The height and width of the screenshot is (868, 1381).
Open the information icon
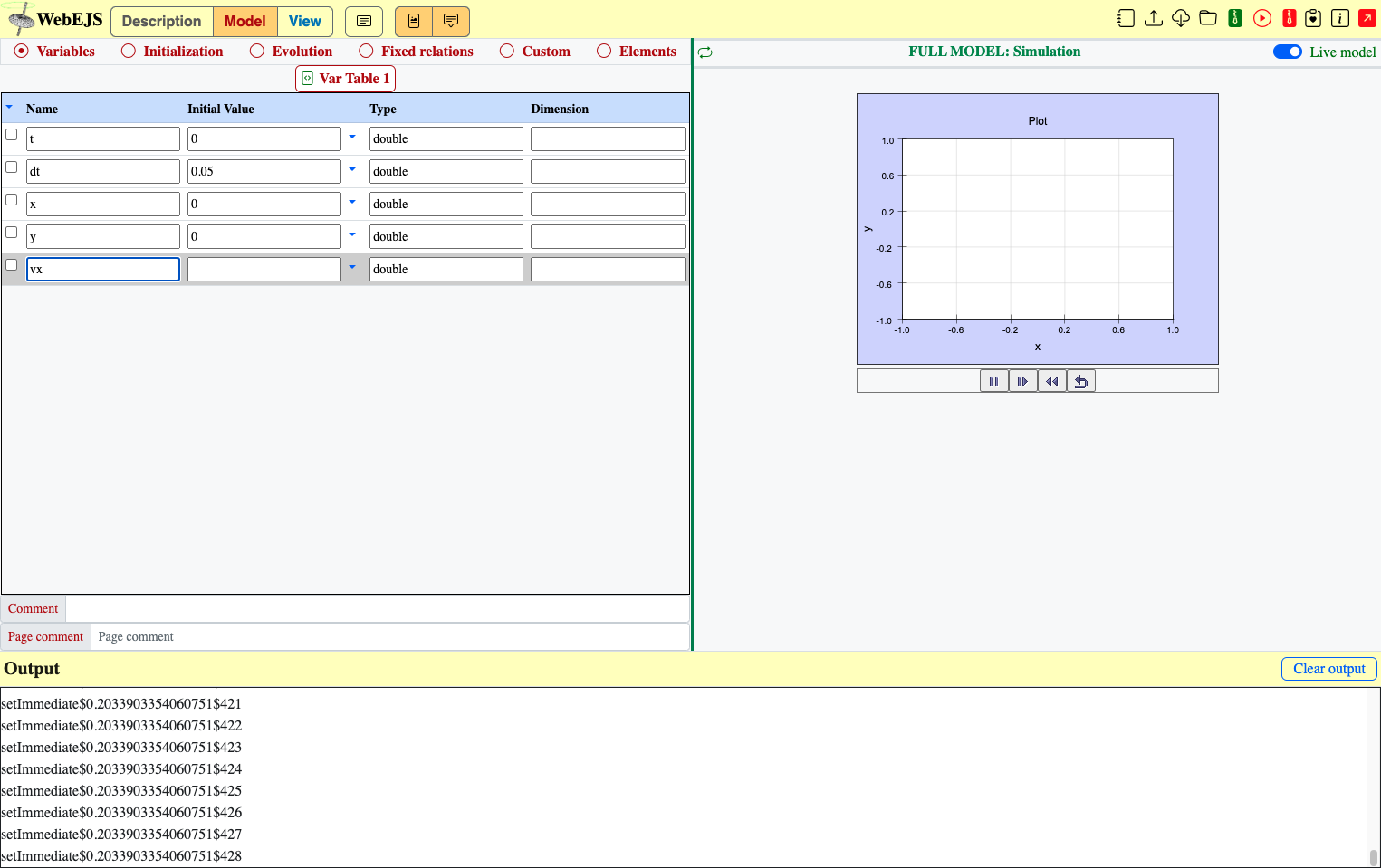click(x=1340, y=18)
